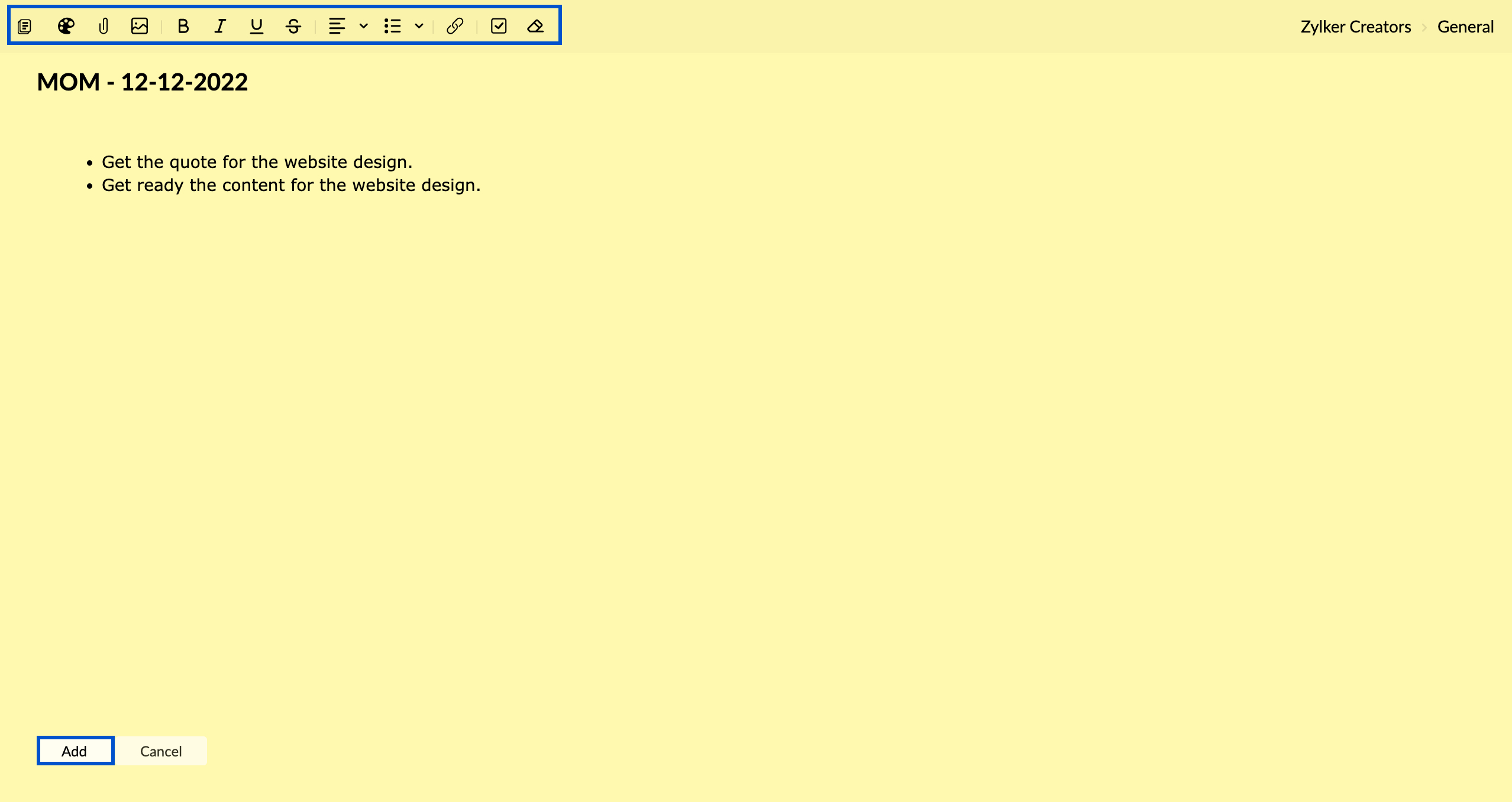
Task: Insert a checklist with the checkbox icon
Action: [499, 26]
